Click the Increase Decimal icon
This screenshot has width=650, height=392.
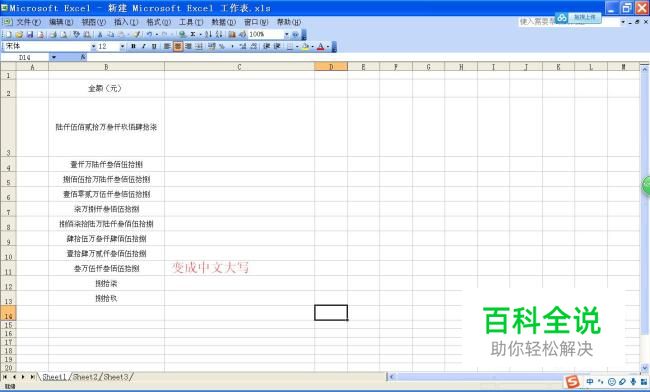(x=243, y=46)
